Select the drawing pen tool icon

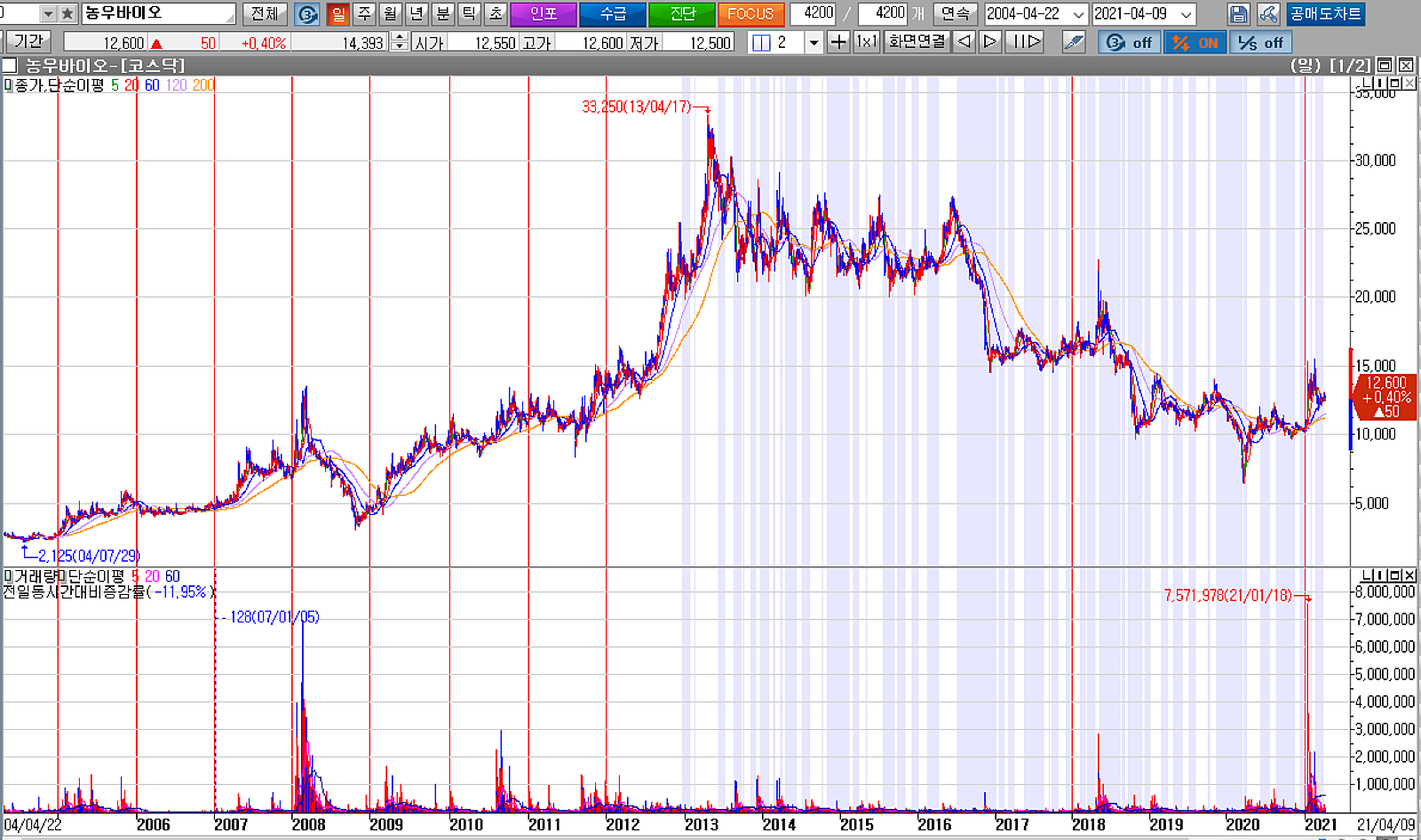(x=1074, y=42)
